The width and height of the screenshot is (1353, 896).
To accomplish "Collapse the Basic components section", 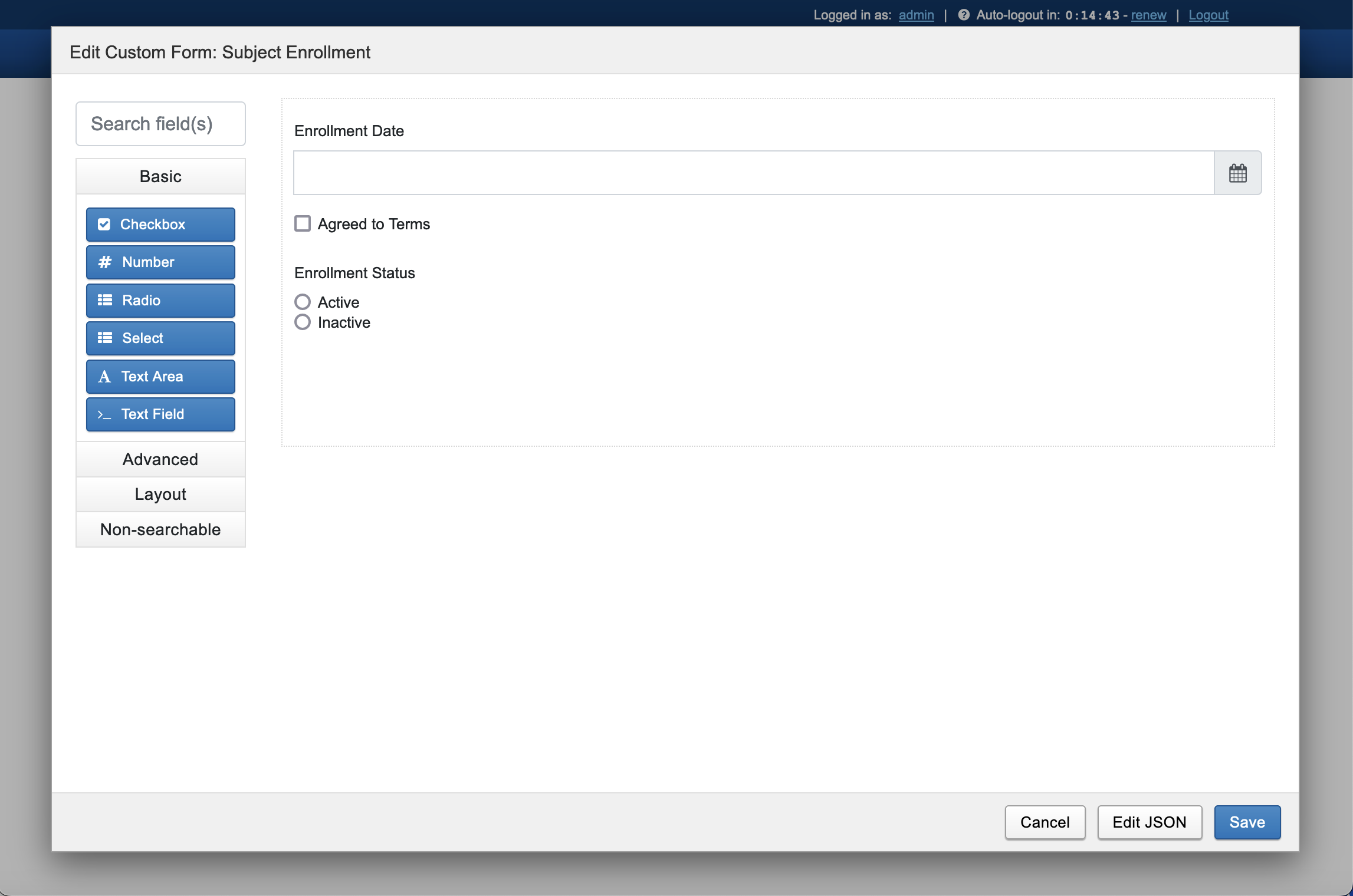I will (x=160, y=176).
